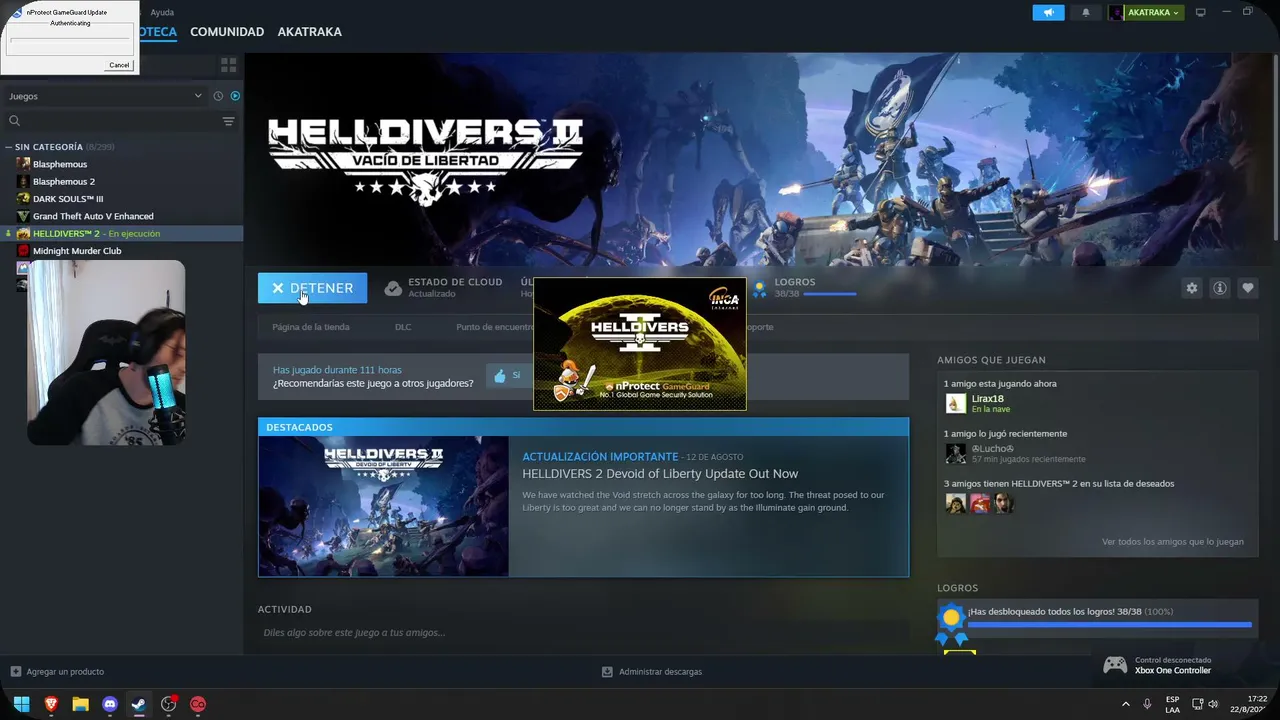
Task: Click the Administrar descargas download icon
Action: coord(607,672)
